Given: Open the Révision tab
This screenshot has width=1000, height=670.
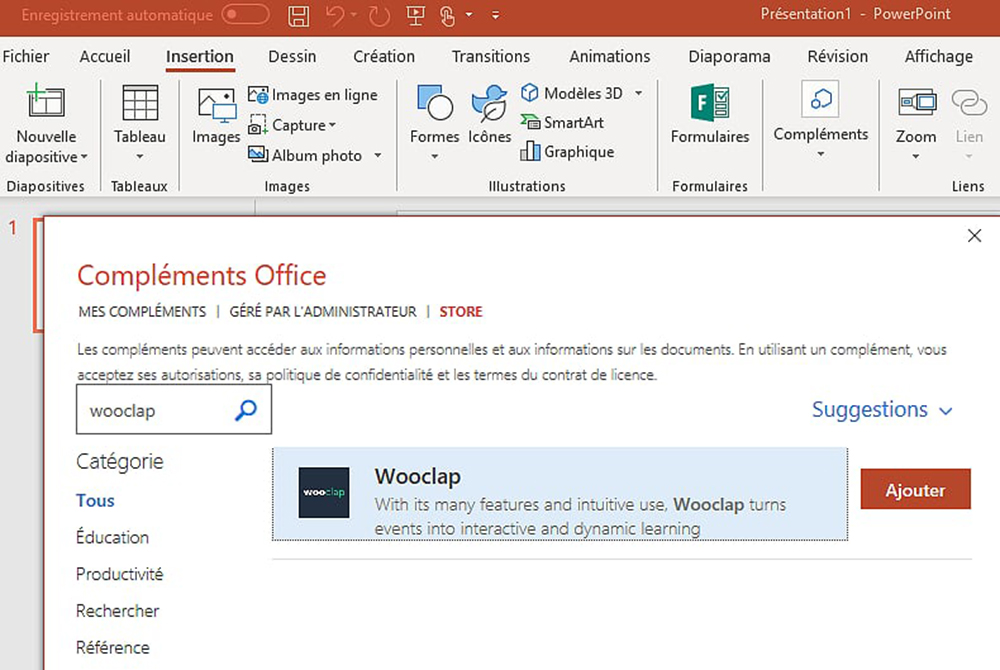Looking at the screenshot, I should 837,57.
